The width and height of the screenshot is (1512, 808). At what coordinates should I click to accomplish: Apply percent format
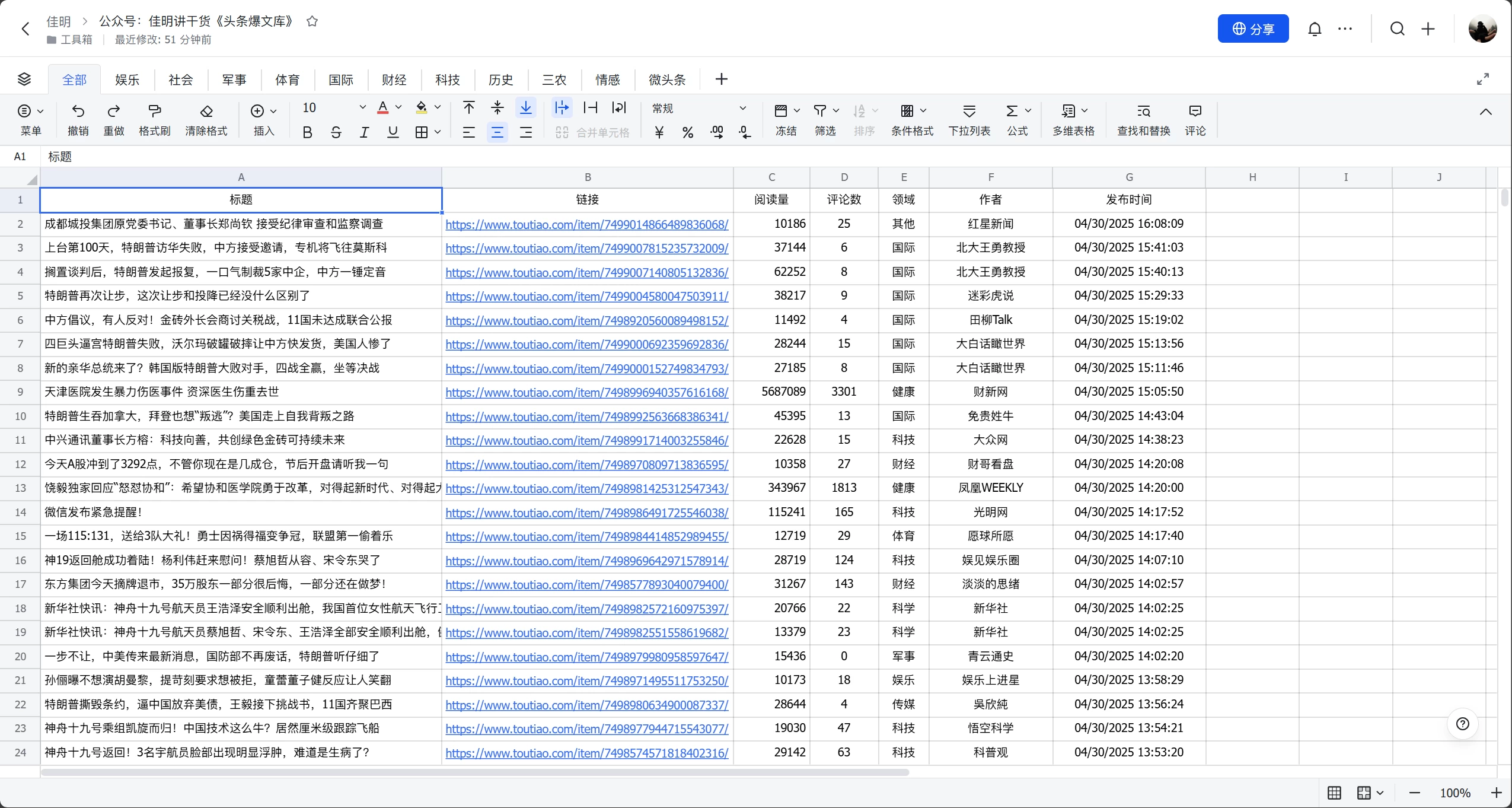(688, 132)
